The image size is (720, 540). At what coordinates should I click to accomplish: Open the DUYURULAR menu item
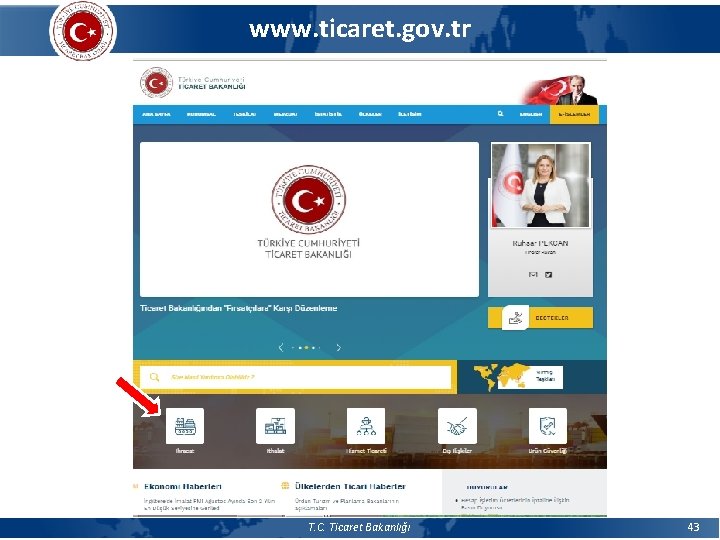point(370,114)
